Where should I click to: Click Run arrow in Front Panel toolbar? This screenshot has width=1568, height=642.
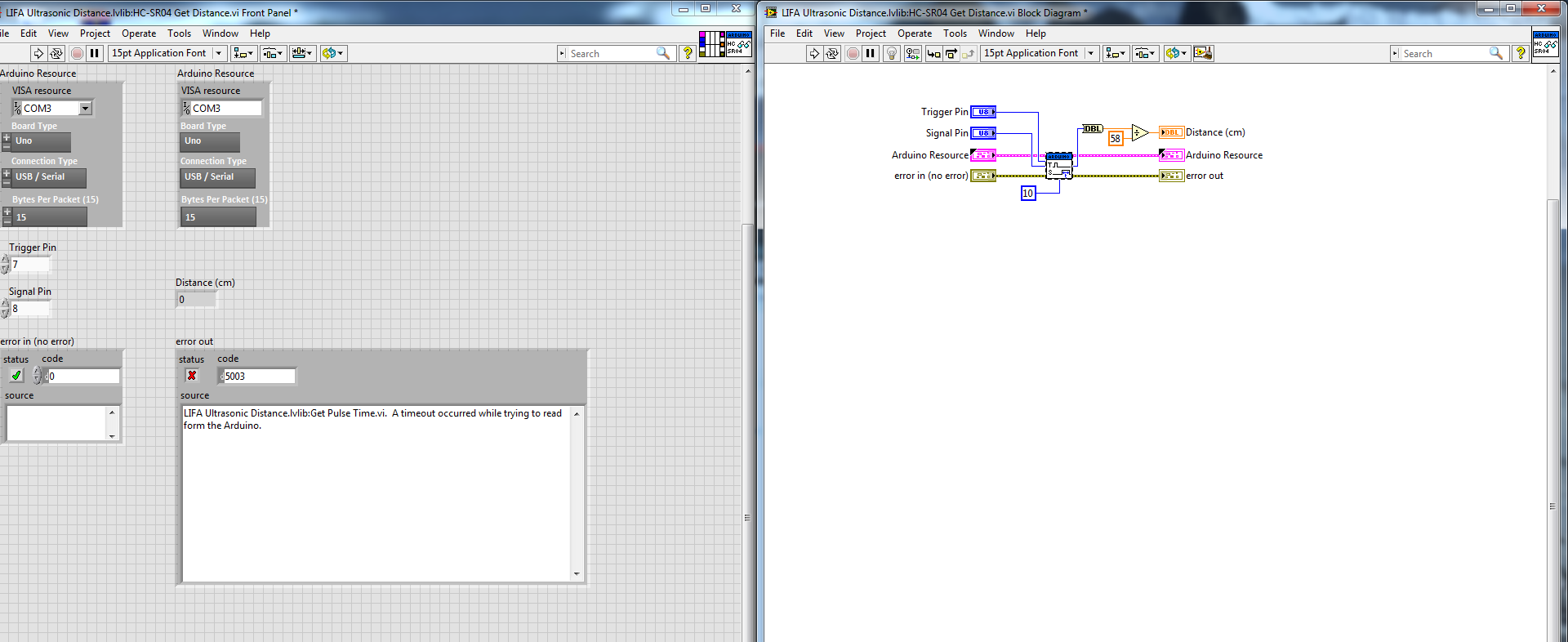click(x=38, y=53)
